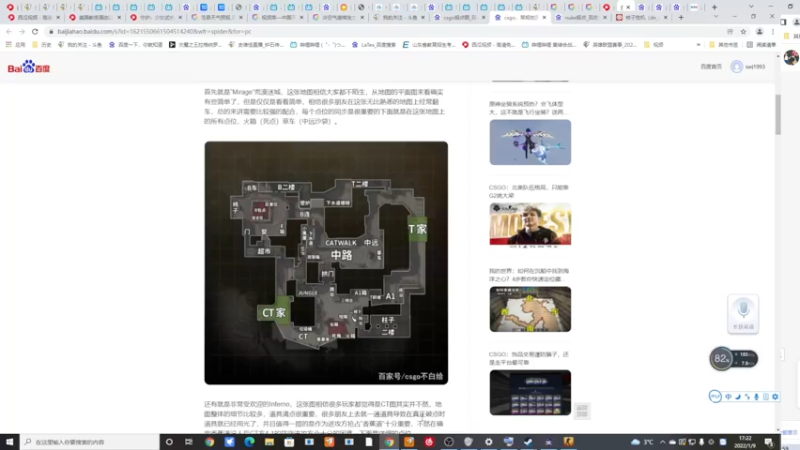800x450 pixels.
Task: Open the taskbar clock and date
Action: pyautogui.click(x=745, y=442)
